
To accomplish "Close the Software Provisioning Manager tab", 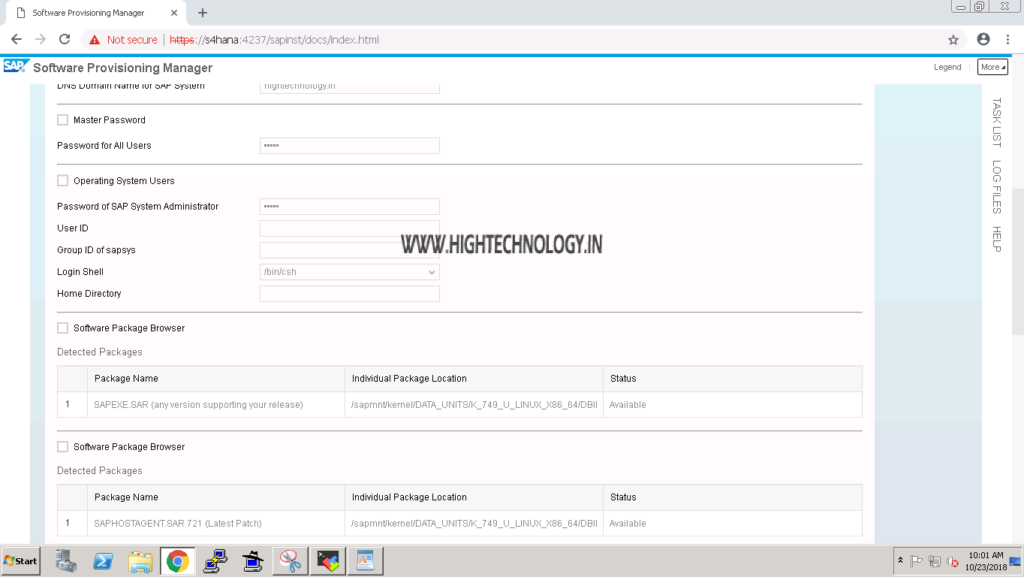I will [174, 13].
